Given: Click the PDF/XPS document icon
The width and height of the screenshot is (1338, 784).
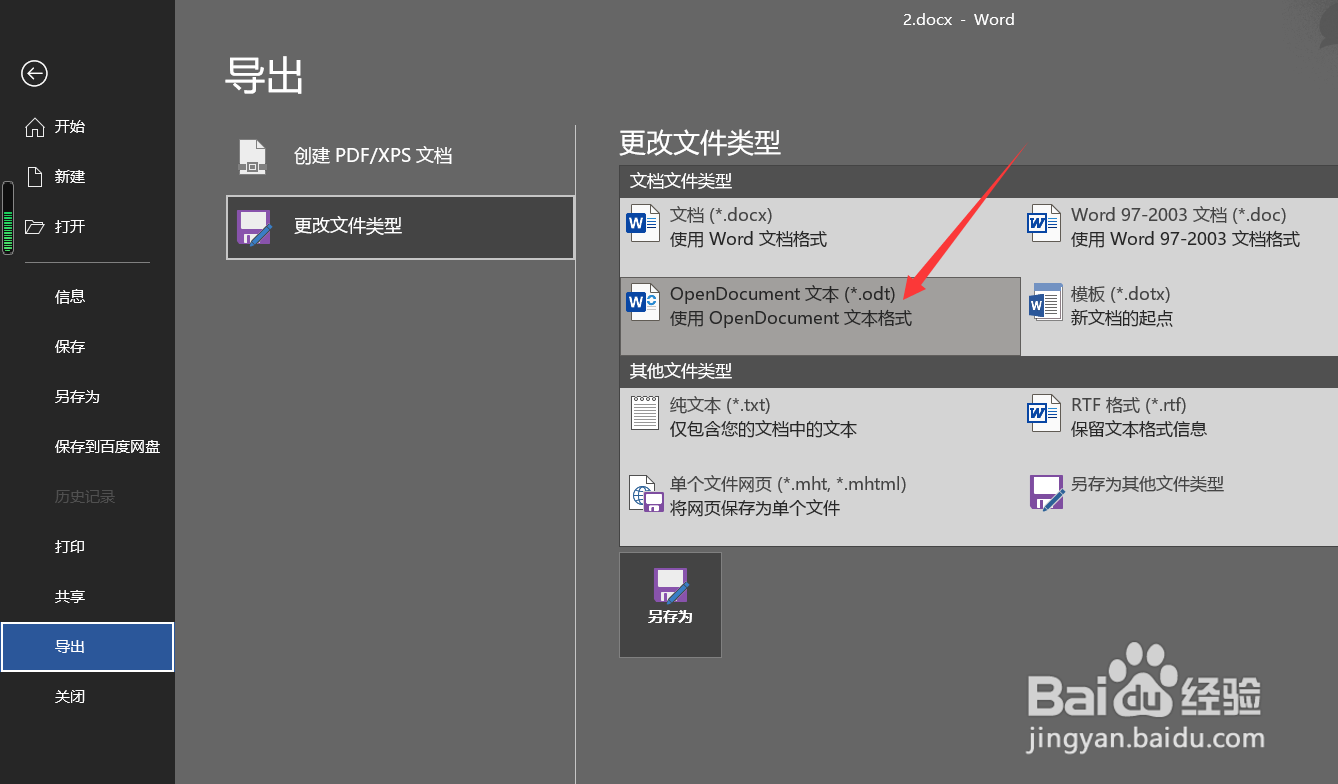Looking at the screenshot, I should click(253, 157).
